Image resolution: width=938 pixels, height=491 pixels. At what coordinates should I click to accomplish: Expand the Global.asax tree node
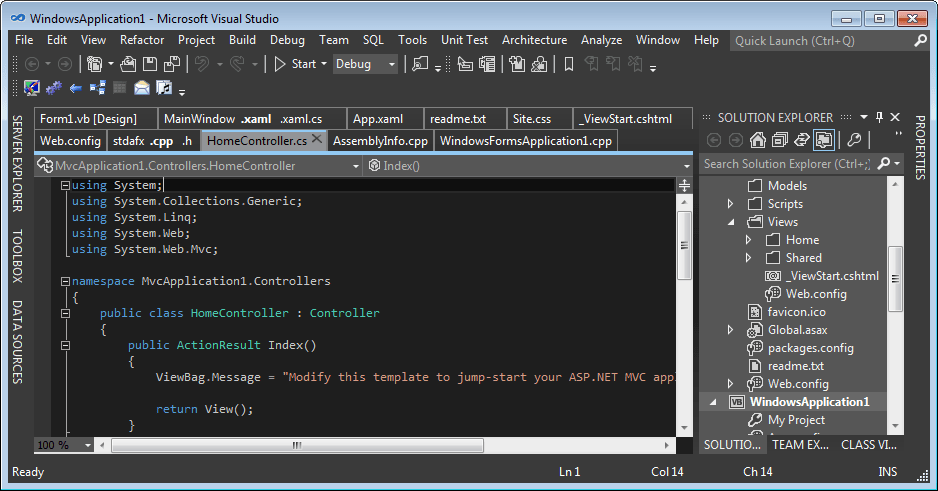point(730,330)
